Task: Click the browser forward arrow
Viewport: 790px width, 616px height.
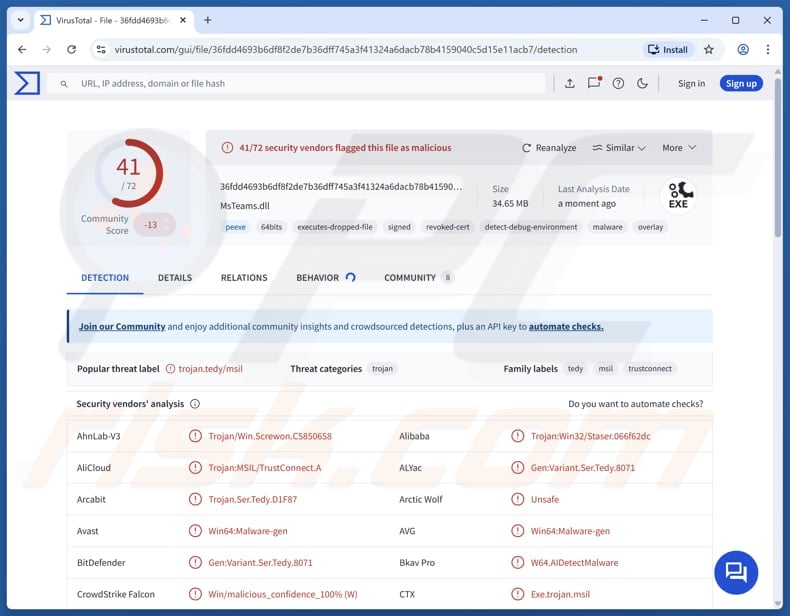Action: (x=46, y=49)
